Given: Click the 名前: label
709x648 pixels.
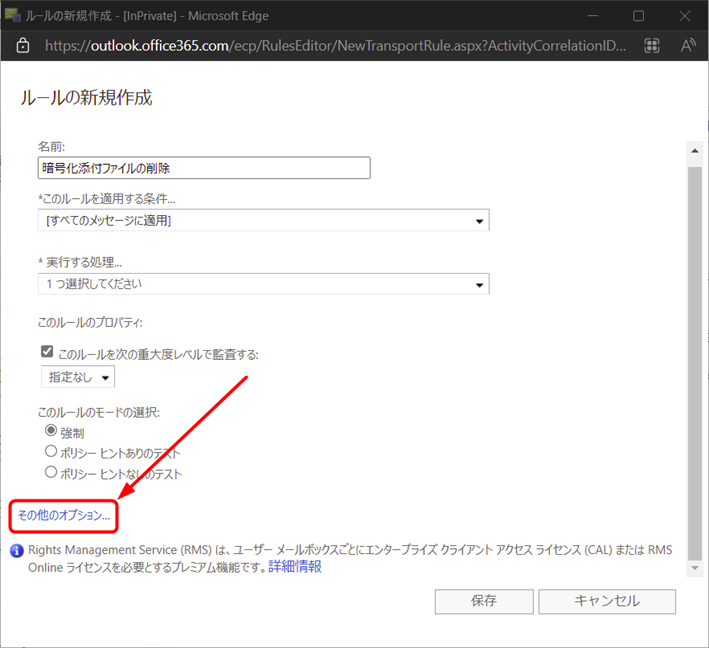Looking at the screenshot, I should coord(51,147).
